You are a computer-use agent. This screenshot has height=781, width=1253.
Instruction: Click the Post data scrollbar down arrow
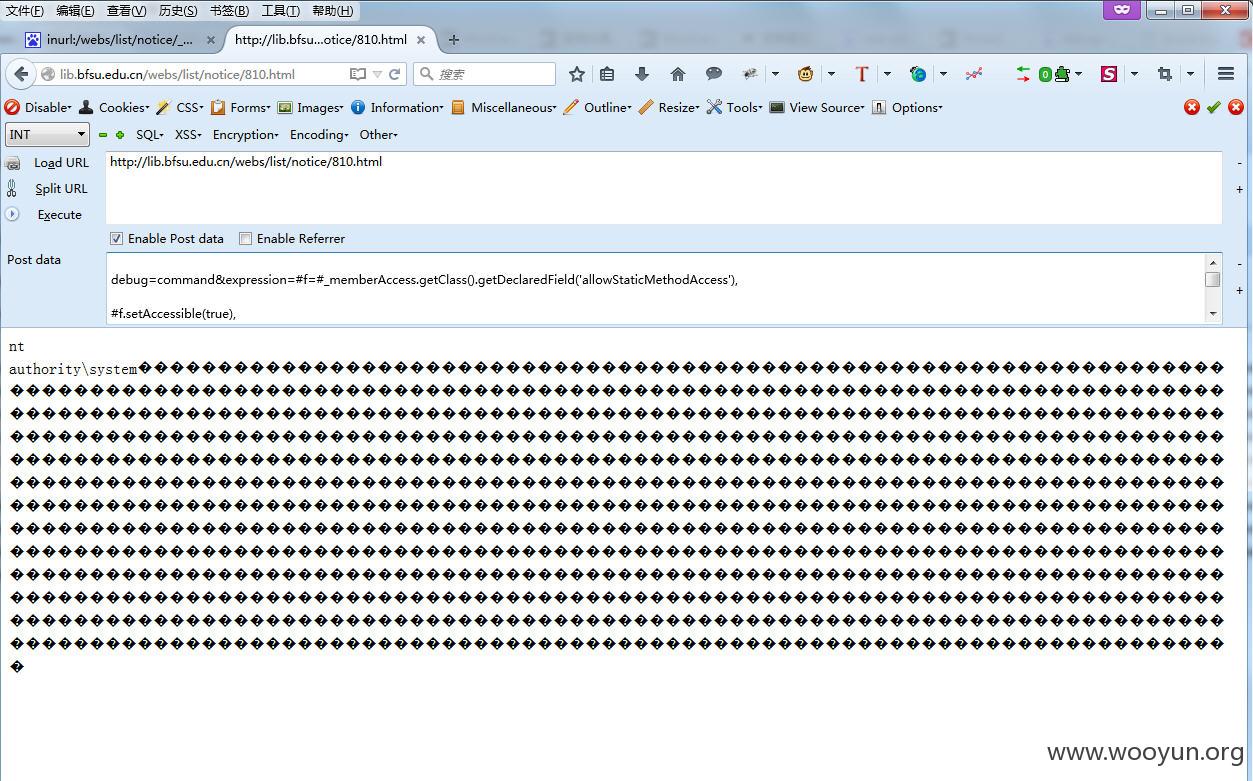[x=1213, y=314]
